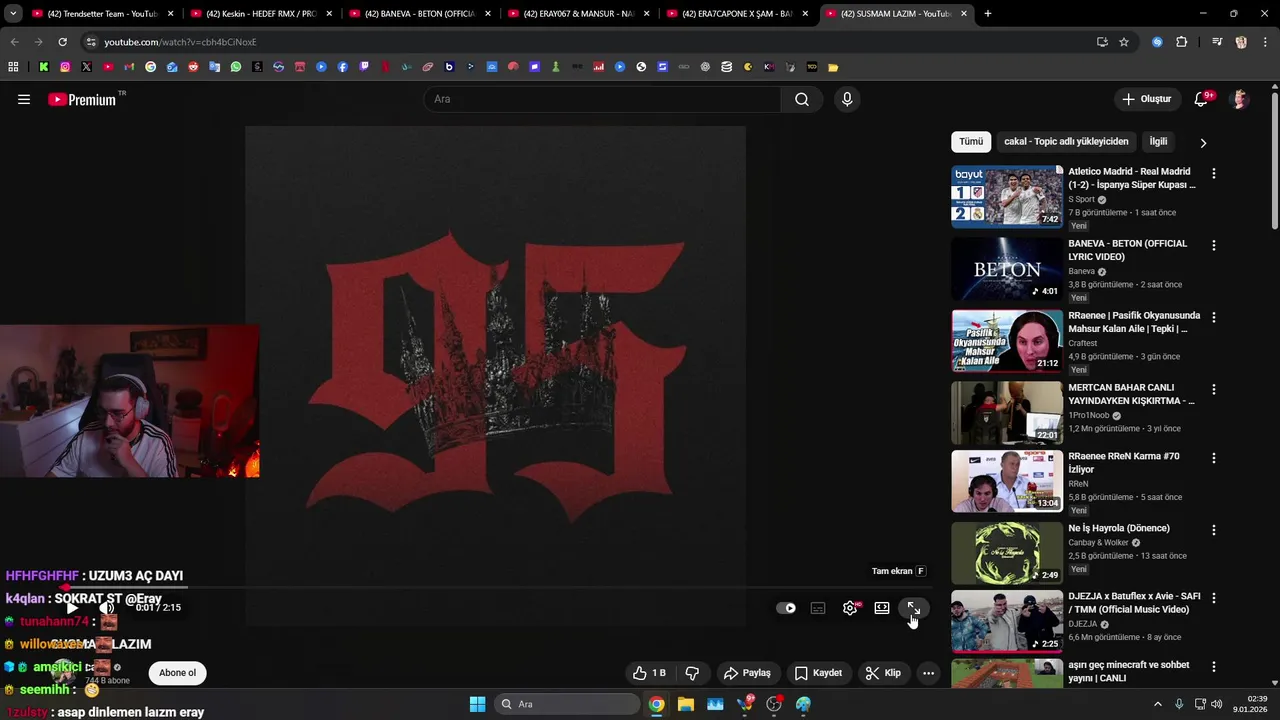The image size is (1280, 720).
Task: Open options menu for RRaenee Pasifik video
Action: pos(1214,317)
